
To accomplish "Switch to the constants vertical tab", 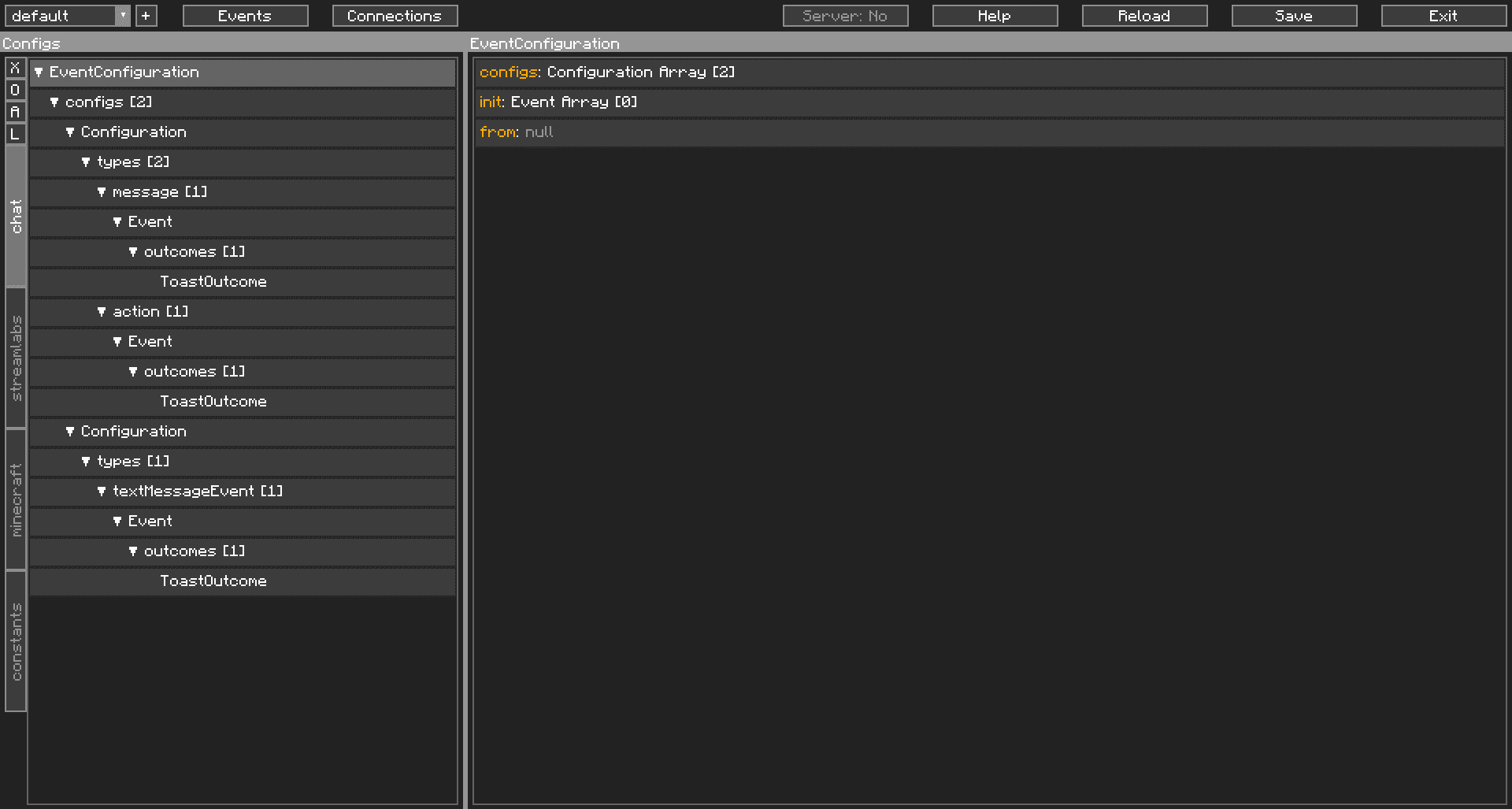I will pos(16,641).
